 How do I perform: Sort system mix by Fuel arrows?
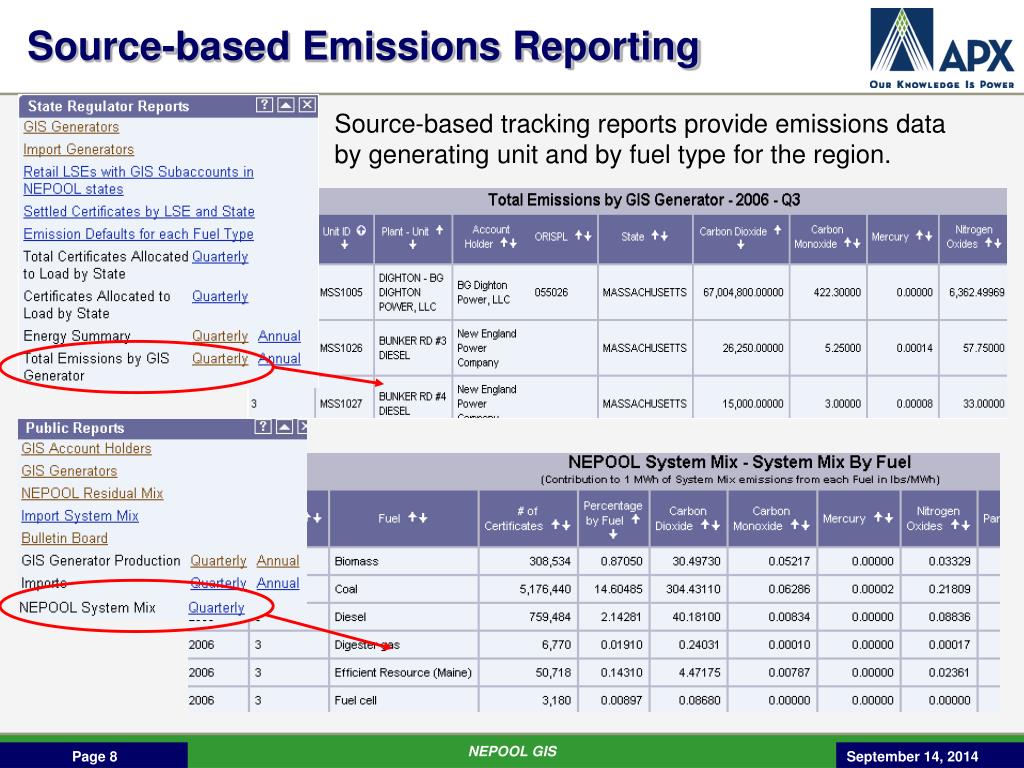pos(418,518)
